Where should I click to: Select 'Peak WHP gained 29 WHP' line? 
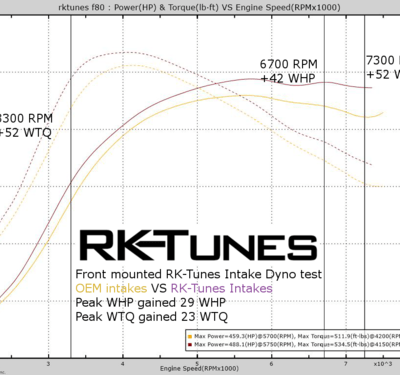(151, 303)
